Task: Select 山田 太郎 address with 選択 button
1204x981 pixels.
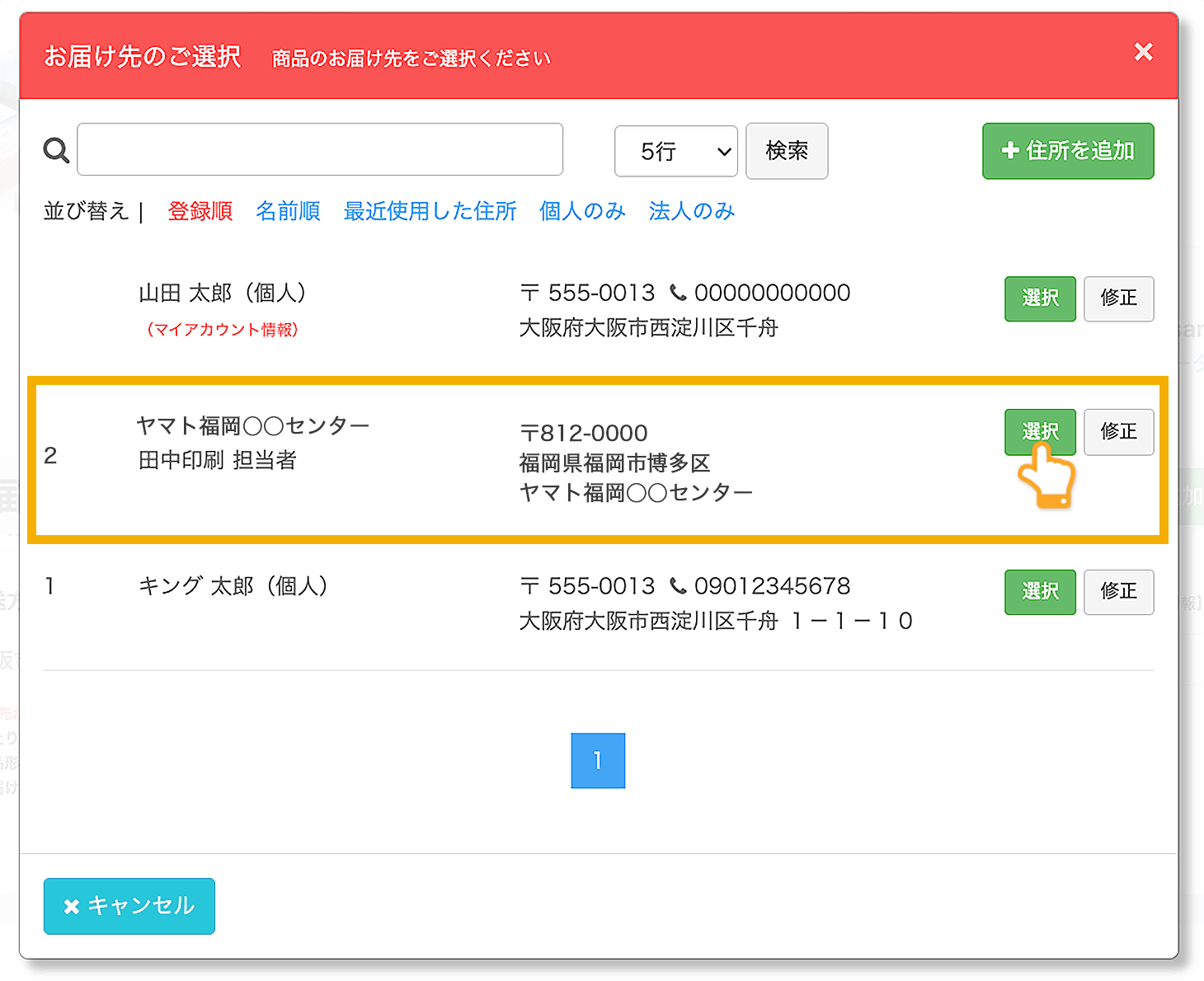Action: coord(1040,298)
